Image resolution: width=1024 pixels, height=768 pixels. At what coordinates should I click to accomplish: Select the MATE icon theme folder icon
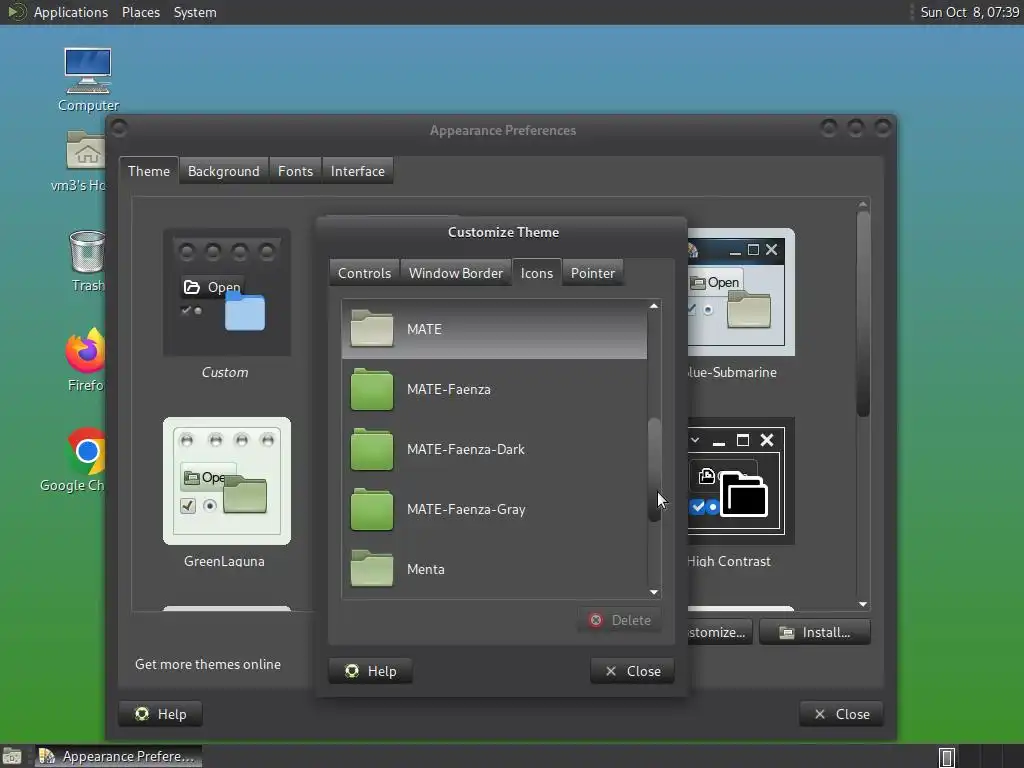[372, 328]
